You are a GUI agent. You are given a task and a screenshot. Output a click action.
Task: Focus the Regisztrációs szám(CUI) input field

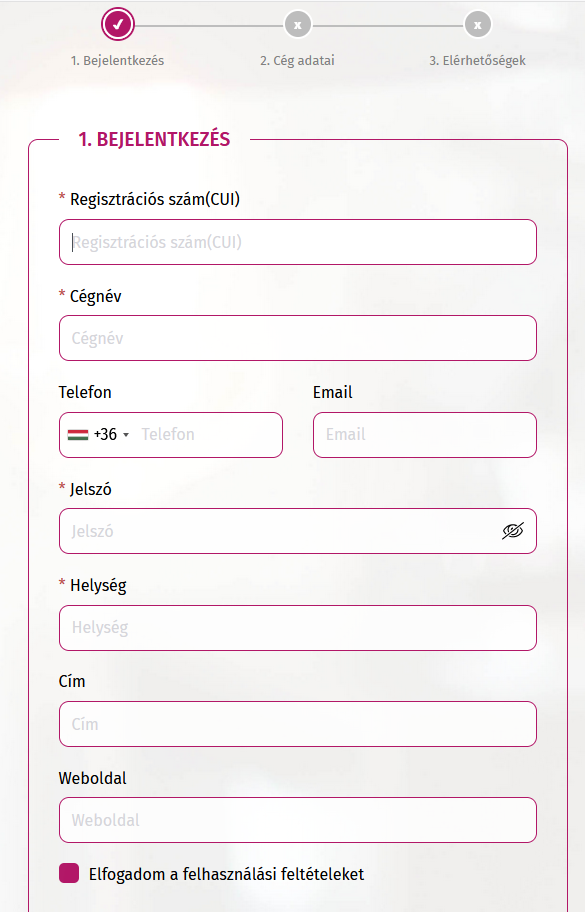coord(298,242)
